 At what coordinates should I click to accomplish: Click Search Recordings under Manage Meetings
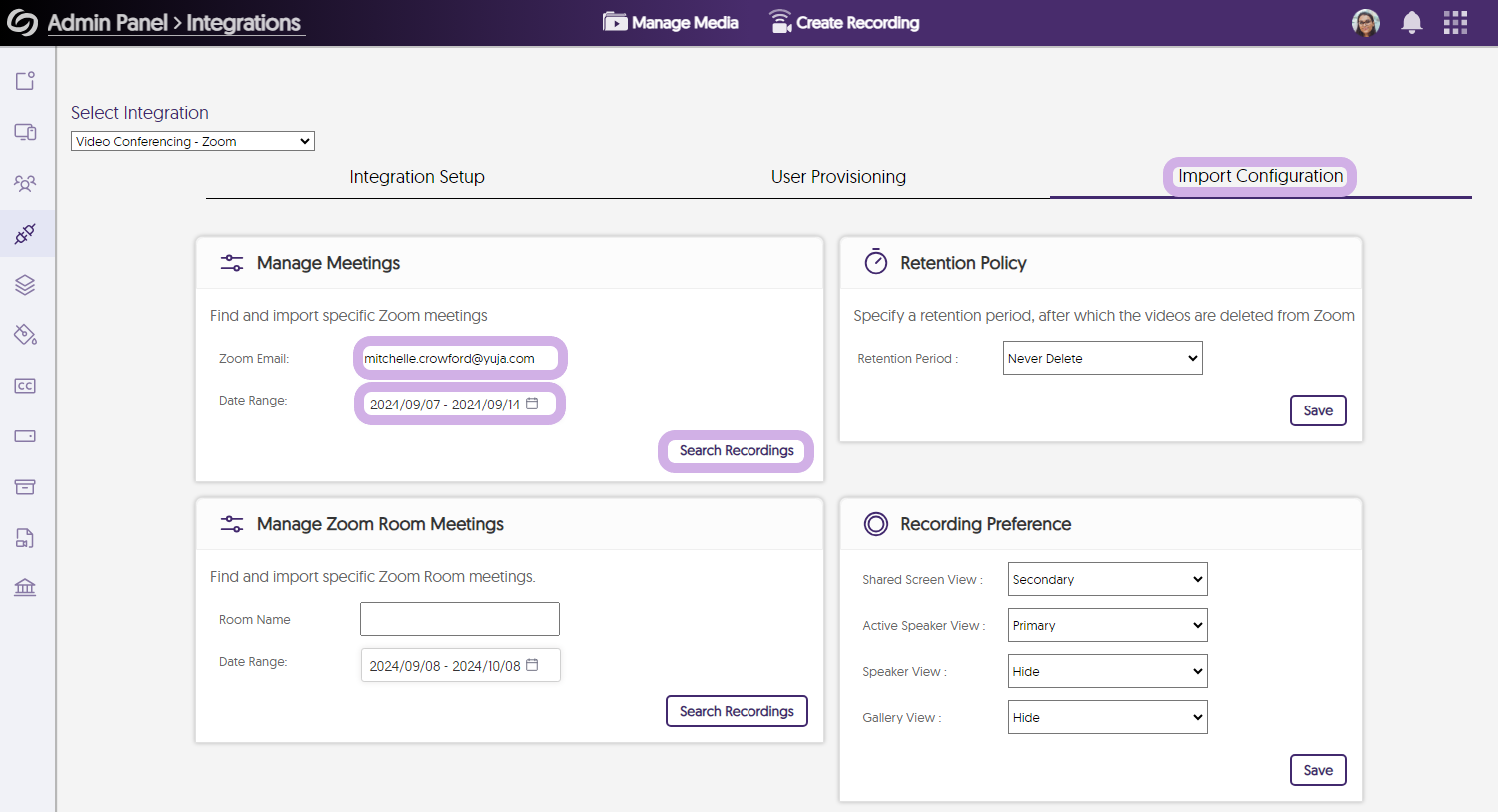click(737, 450)
